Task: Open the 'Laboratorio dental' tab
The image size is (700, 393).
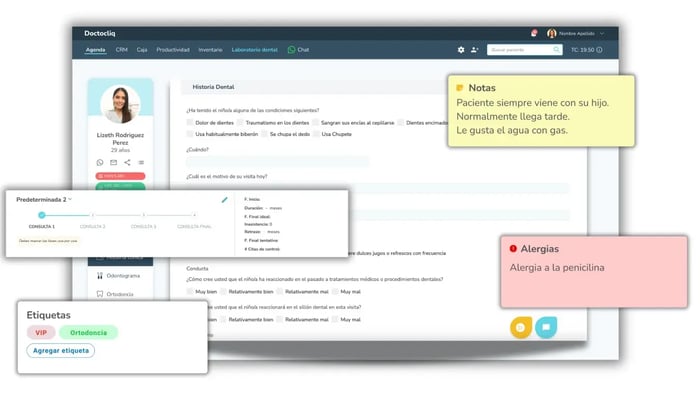Action: 254,50
